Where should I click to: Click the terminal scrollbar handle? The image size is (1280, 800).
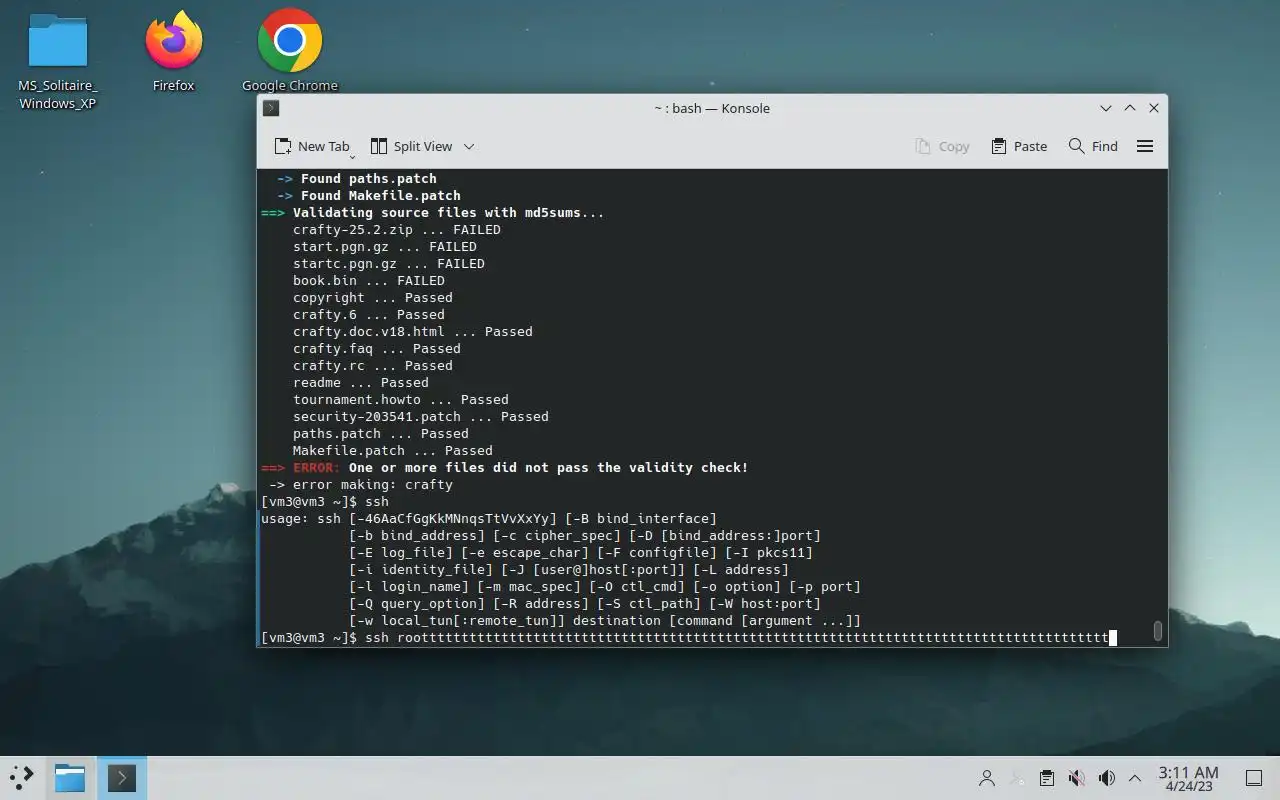(1158, 631)
